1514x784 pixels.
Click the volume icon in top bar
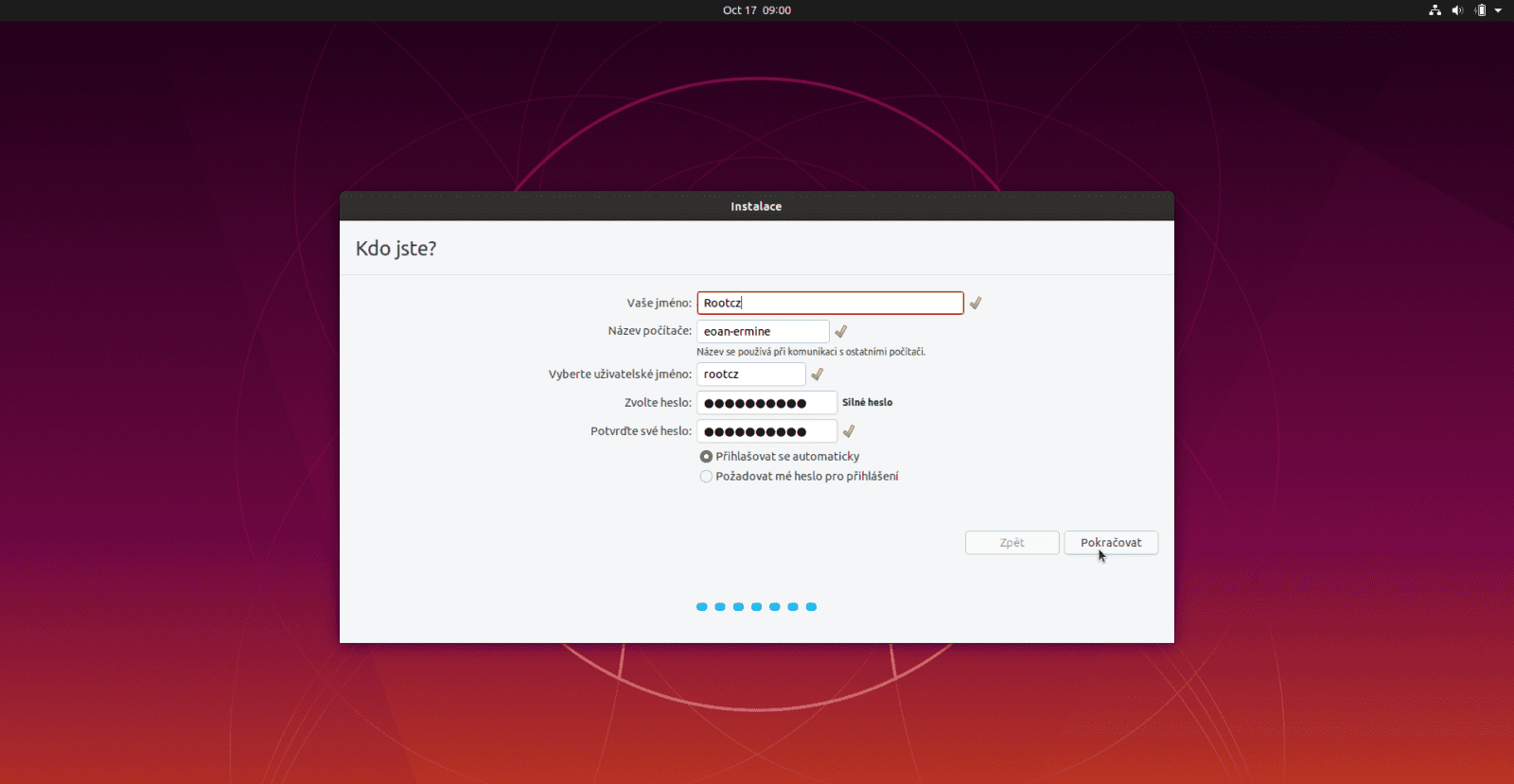click(1457, 10)
